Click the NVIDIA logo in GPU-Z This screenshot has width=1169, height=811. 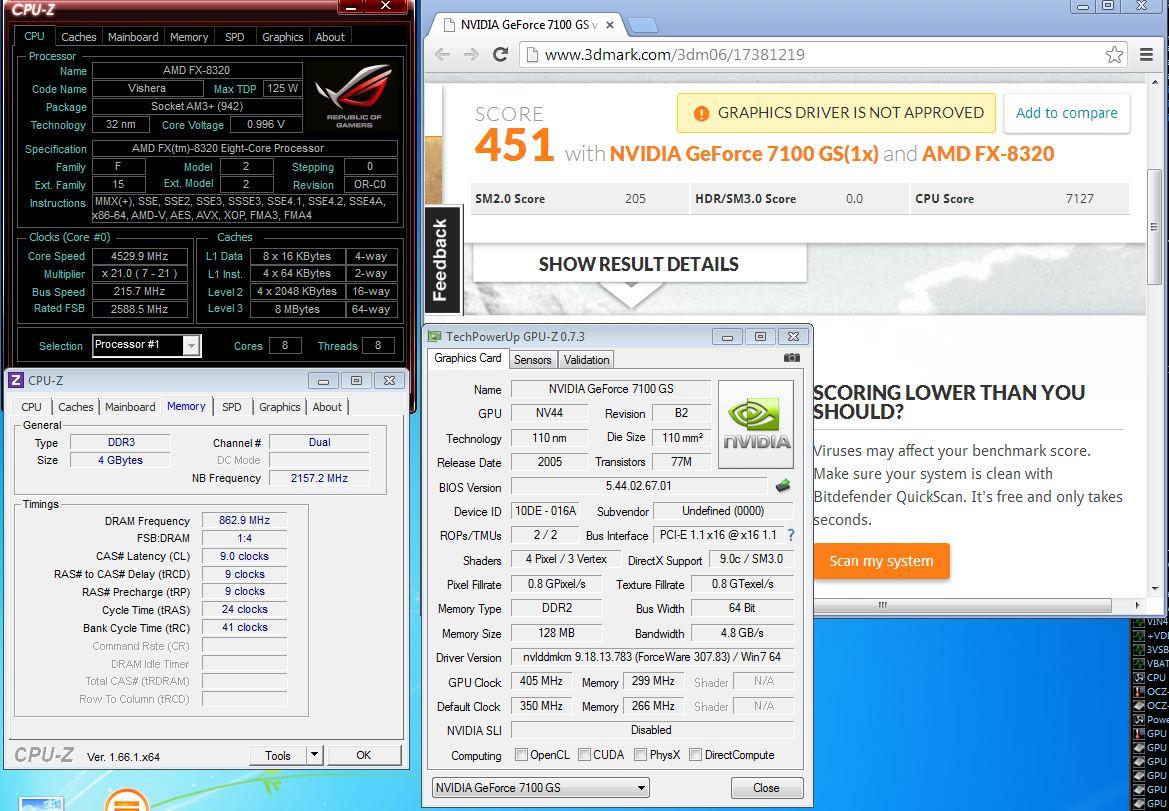click(756, 424)
